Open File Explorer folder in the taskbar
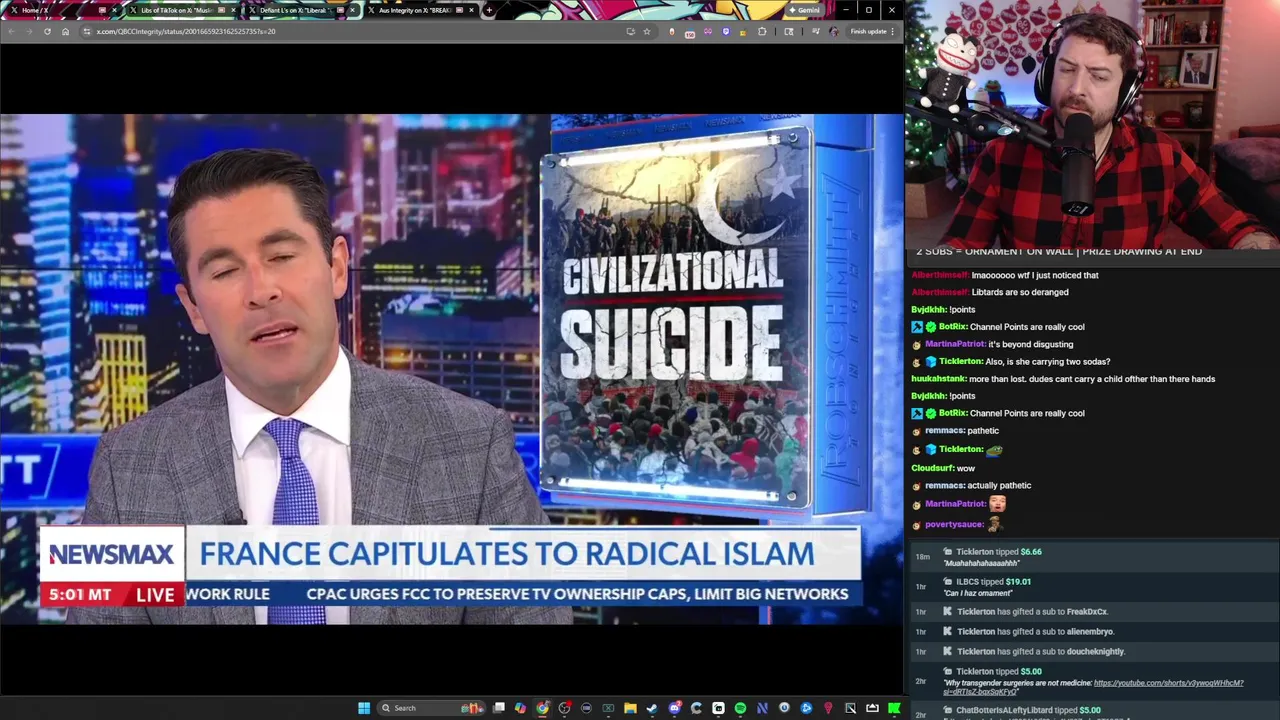The height and width of the screenshot is (720, 1280). click(x=630, y=708)
